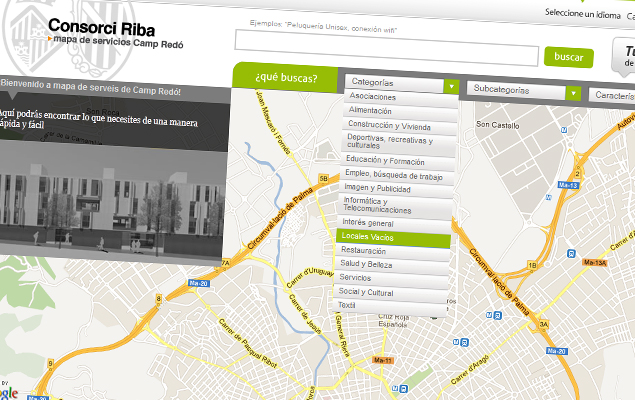Click Carrer d'Aragó street label
Viewport: 635px width, 400px height.
pos(469,369)
